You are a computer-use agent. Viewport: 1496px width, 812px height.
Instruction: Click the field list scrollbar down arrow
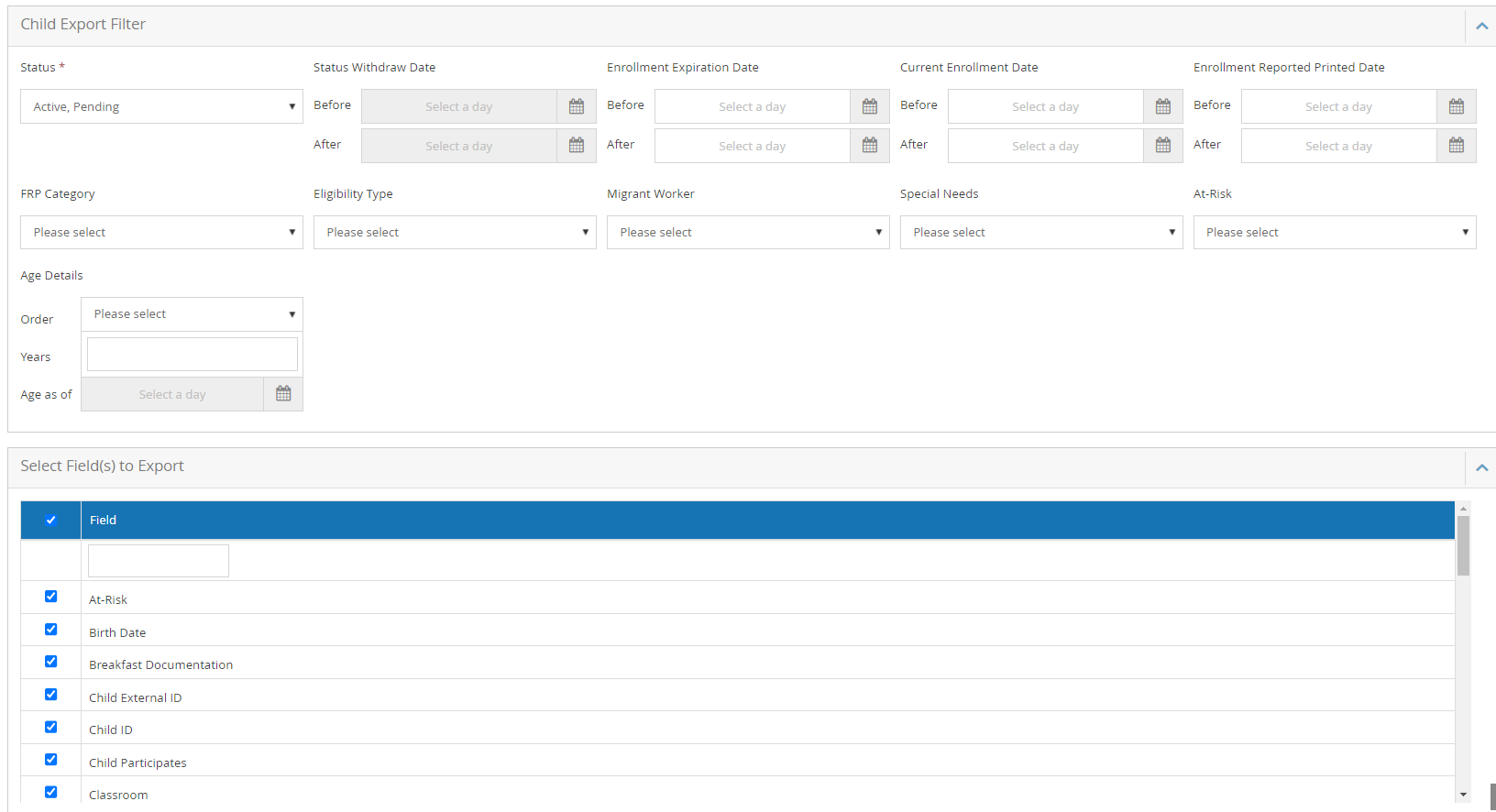pyautogui.click(x=1463, y=795)
